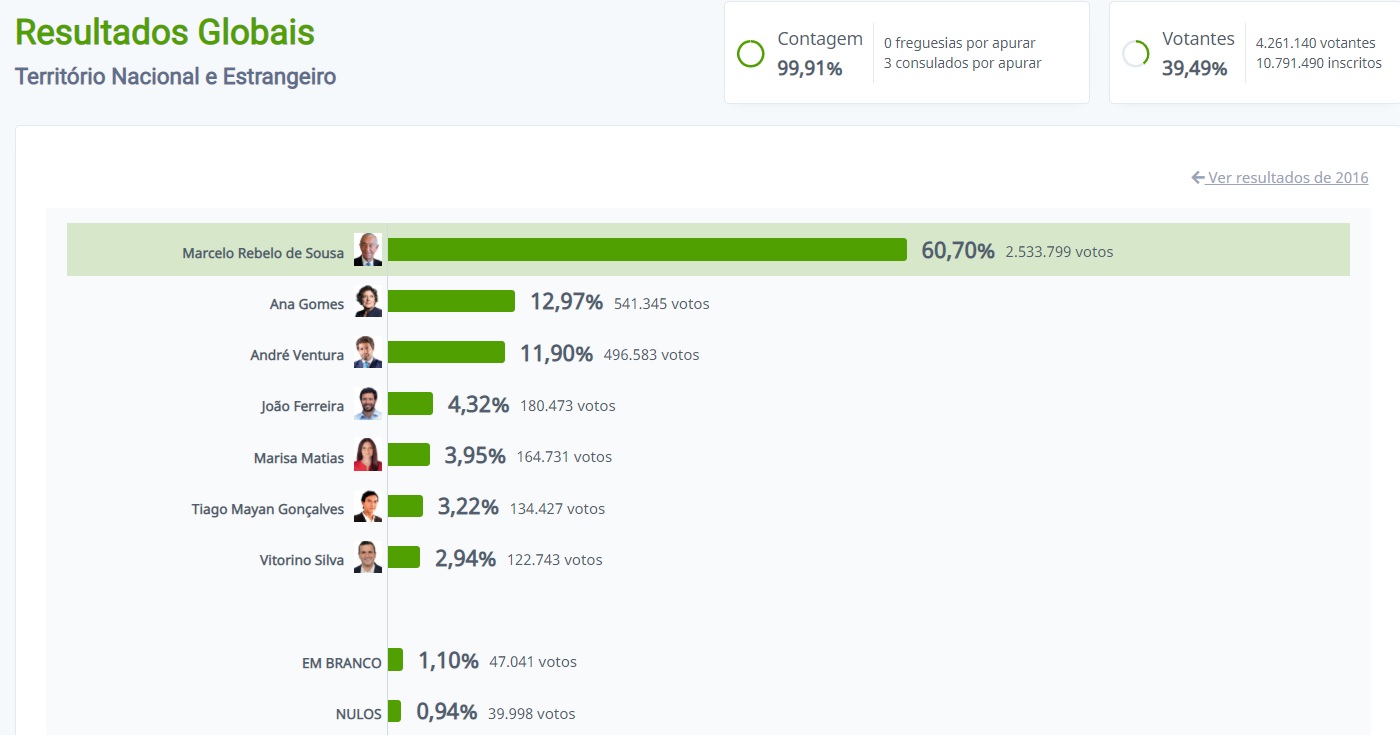This screenshot has width=1400, height=735.
Task: Select the EM BRANCO votes bar
Action: (395, 660)
